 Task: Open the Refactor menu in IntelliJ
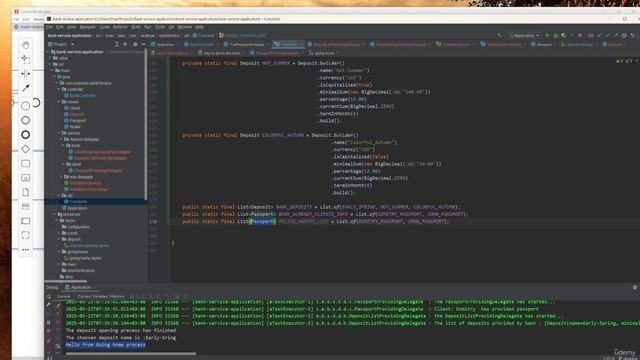(120, 27)
